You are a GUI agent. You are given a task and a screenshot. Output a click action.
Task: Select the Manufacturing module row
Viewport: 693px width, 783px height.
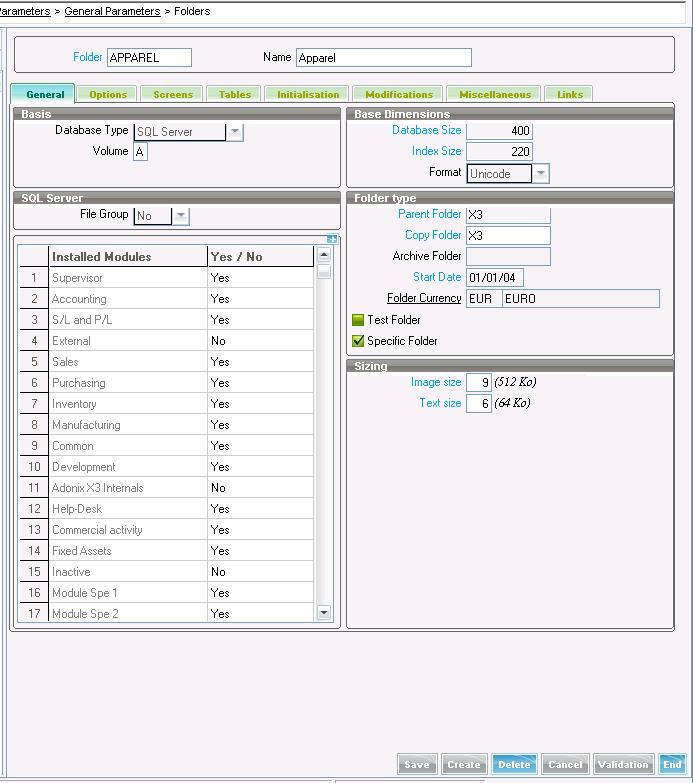[167, 424]
